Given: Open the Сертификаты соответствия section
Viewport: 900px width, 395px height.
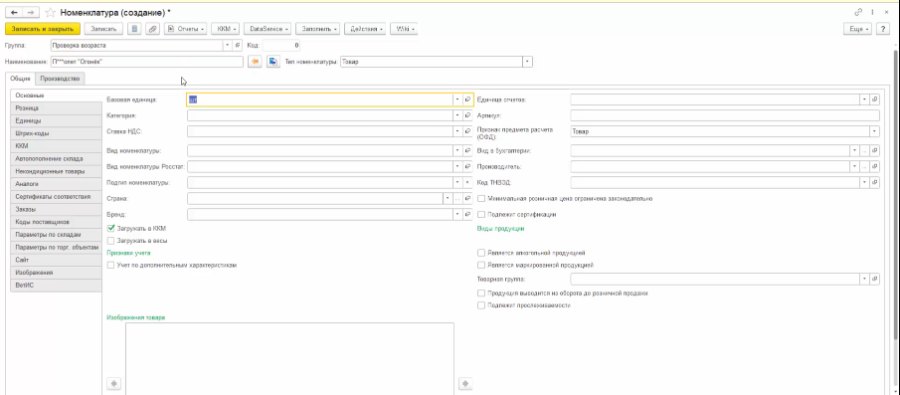Looking at the screenshot, I should point(56,196).
